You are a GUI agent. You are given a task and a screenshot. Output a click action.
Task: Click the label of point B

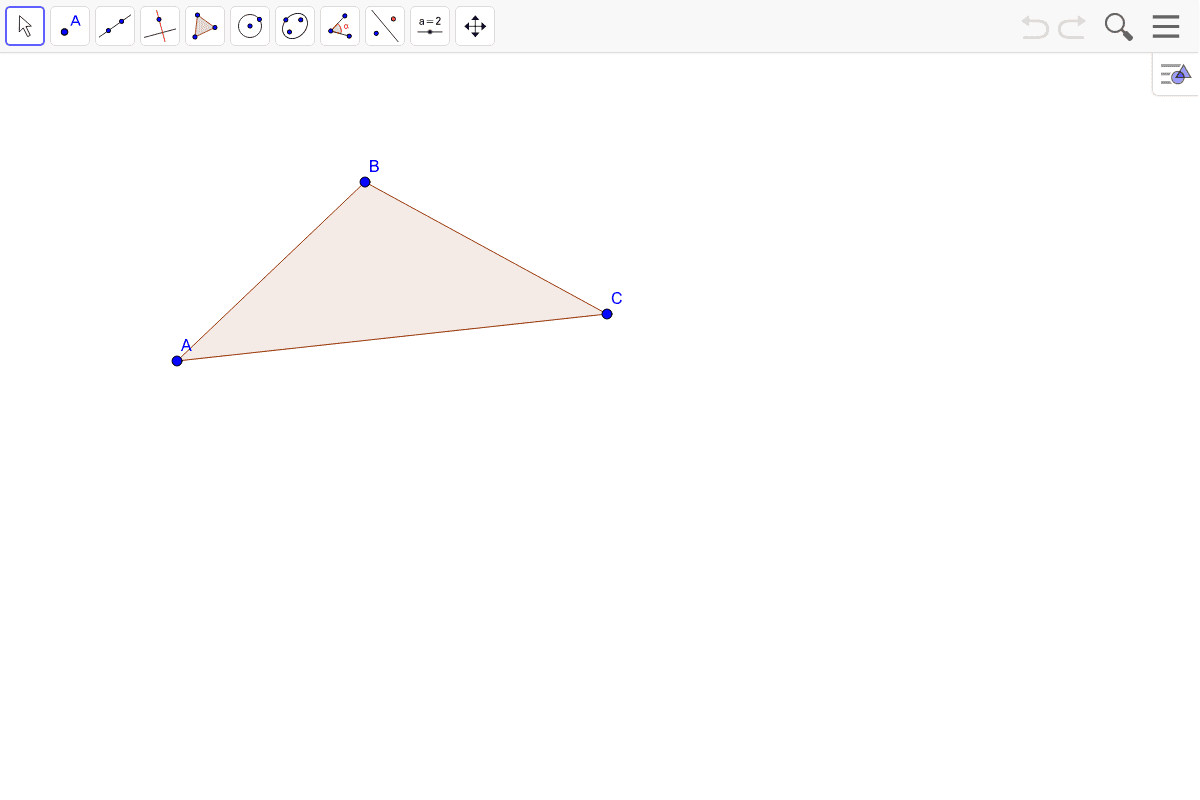(x=374, y=166)
